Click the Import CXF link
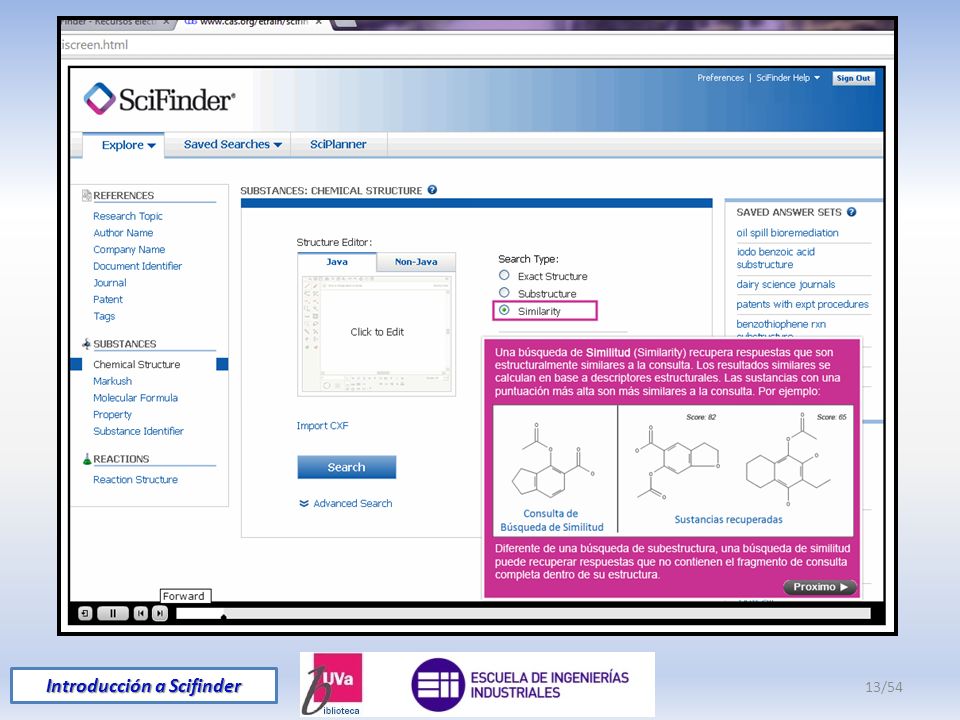The height and width of the screenshot is (720, 960). tap(322, 426)
